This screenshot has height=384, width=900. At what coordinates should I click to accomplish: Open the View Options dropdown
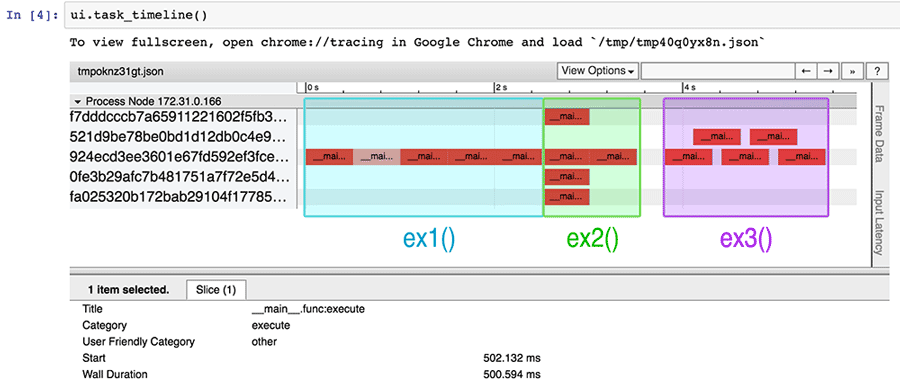[x=598, y=71]
